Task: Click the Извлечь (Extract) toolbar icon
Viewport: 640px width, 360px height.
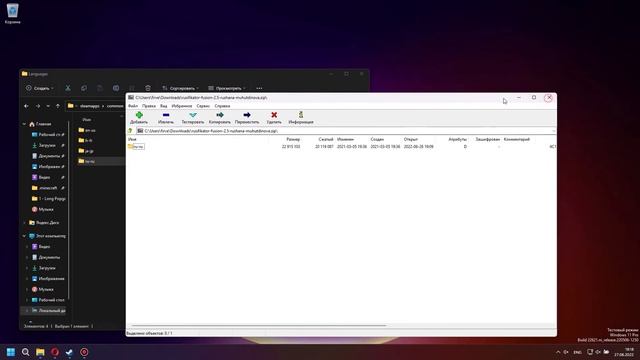Action: point(166,115)
